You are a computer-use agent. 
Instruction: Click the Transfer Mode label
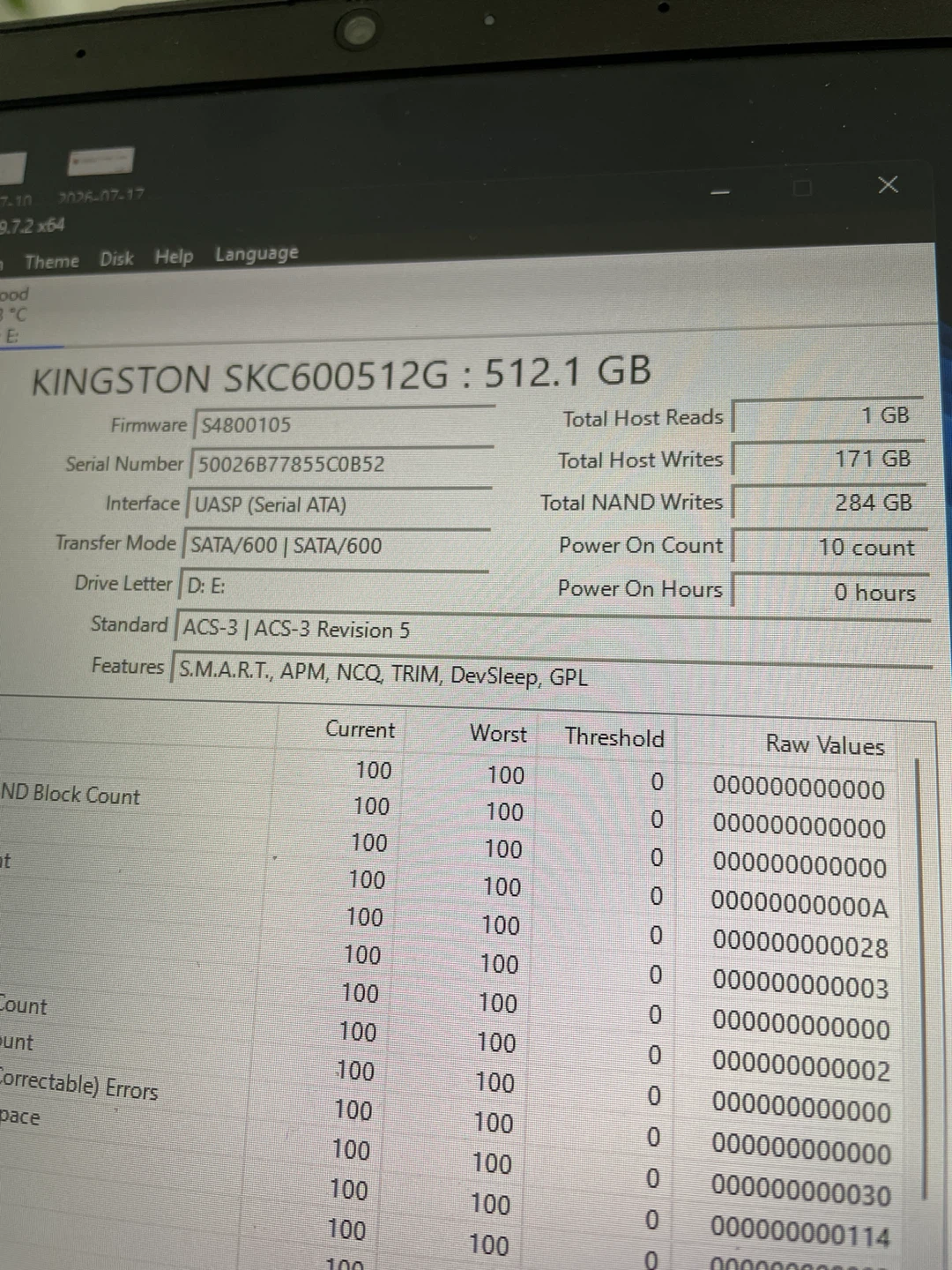tap(115, 542)
